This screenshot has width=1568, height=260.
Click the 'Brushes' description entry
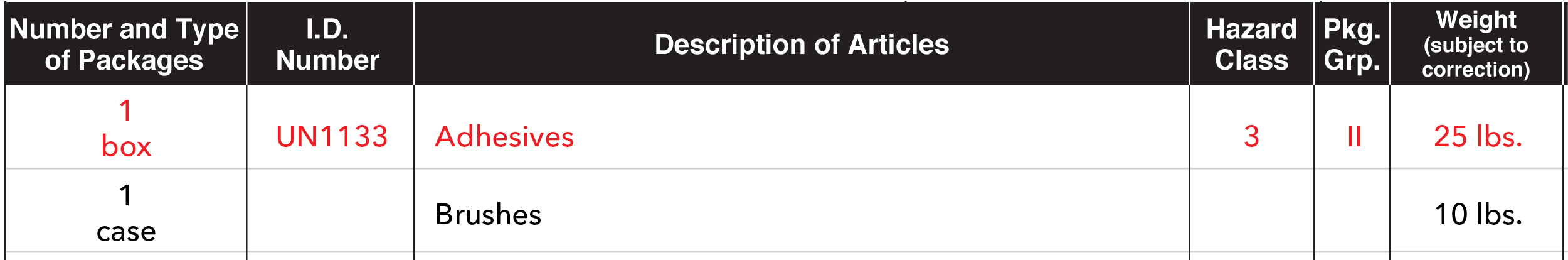pyautogui.click(x=488, y=215)
